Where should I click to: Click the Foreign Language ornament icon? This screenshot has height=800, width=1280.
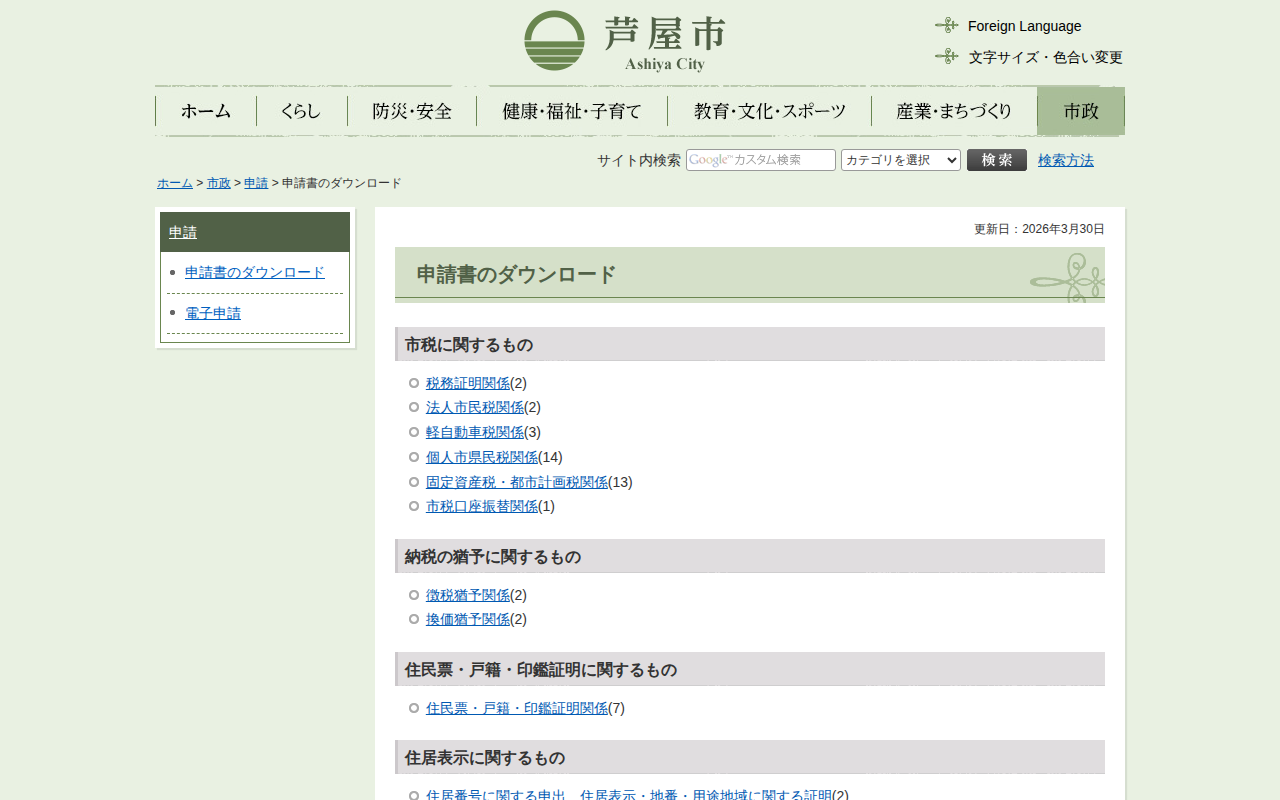click(x=946, y=26)
